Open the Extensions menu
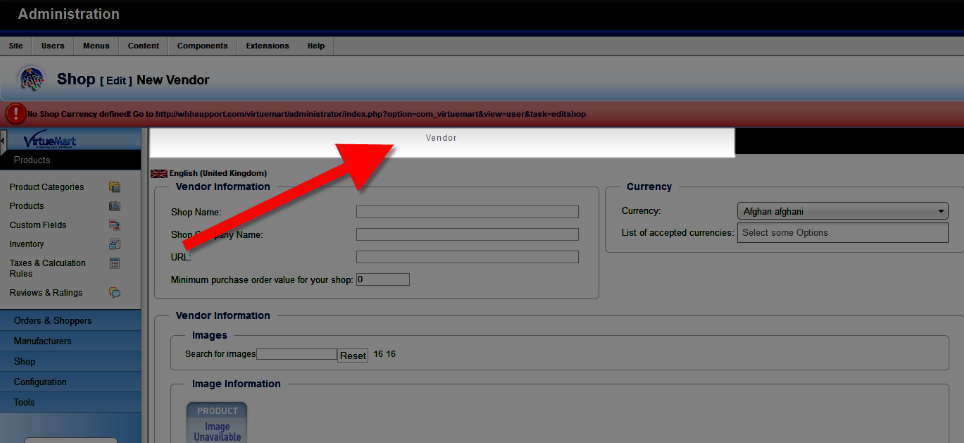This screenshot has height=443, width=964. tap(267, 46)
